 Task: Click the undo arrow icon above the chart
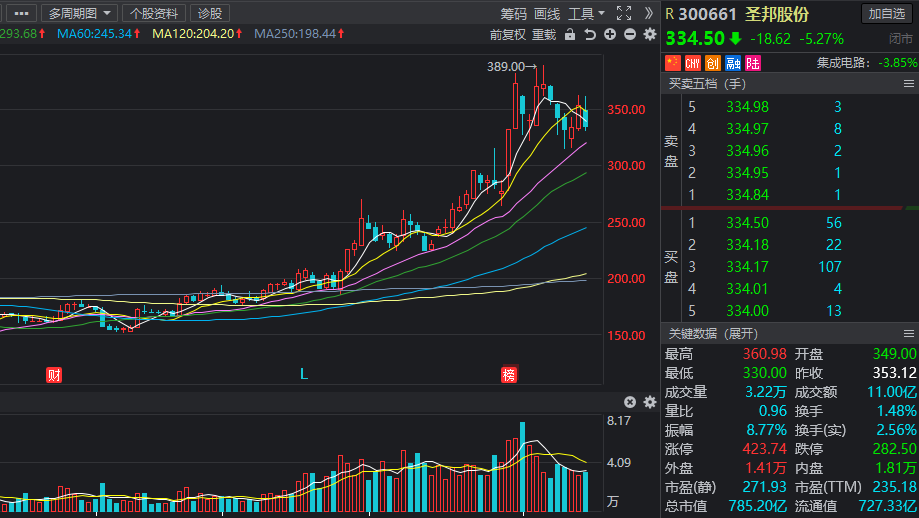click(x=590, y=35)
